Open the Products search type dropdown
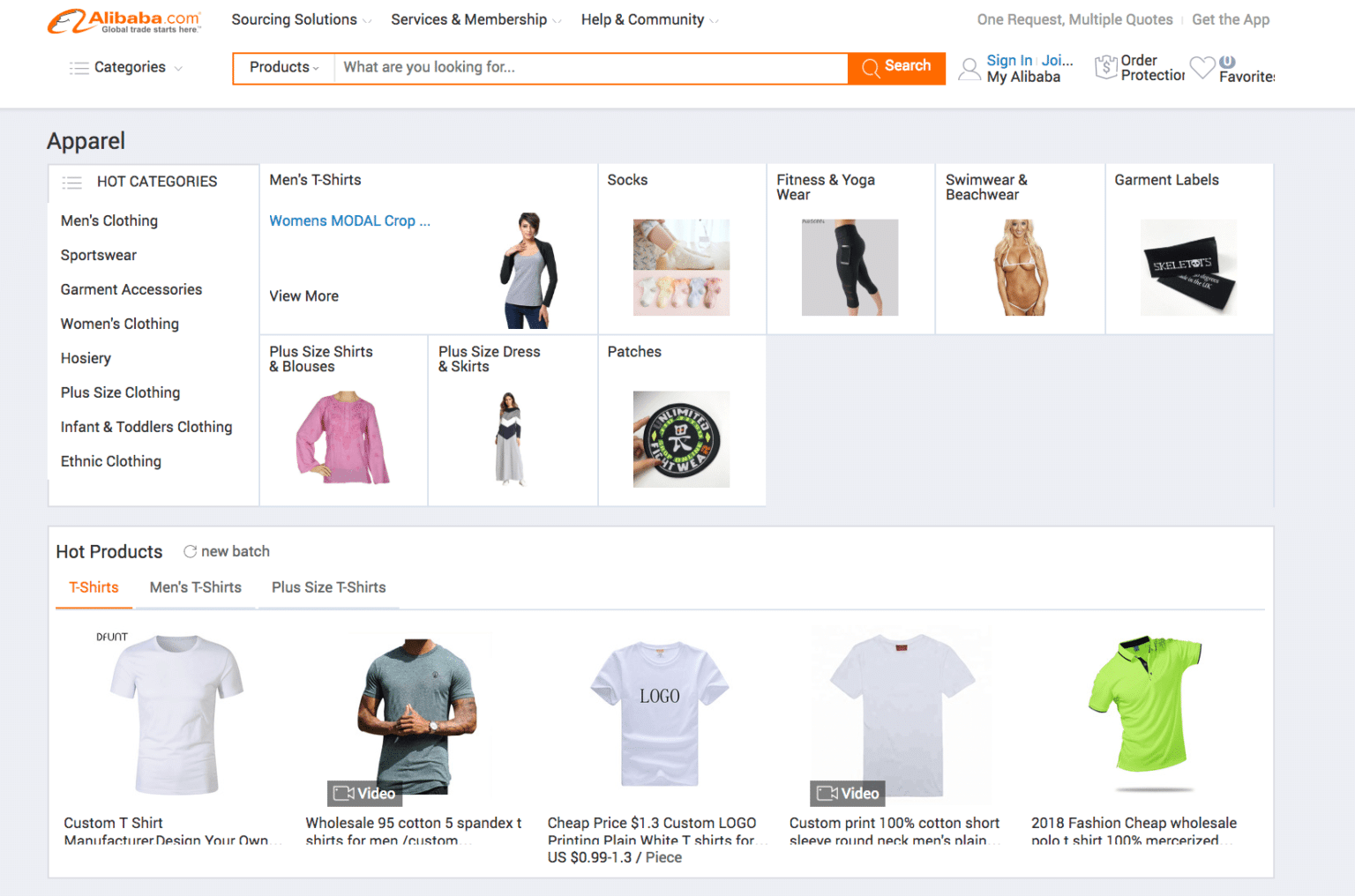Image resolution: width=1355 pixels, height=896 pixels. [282, 67]
